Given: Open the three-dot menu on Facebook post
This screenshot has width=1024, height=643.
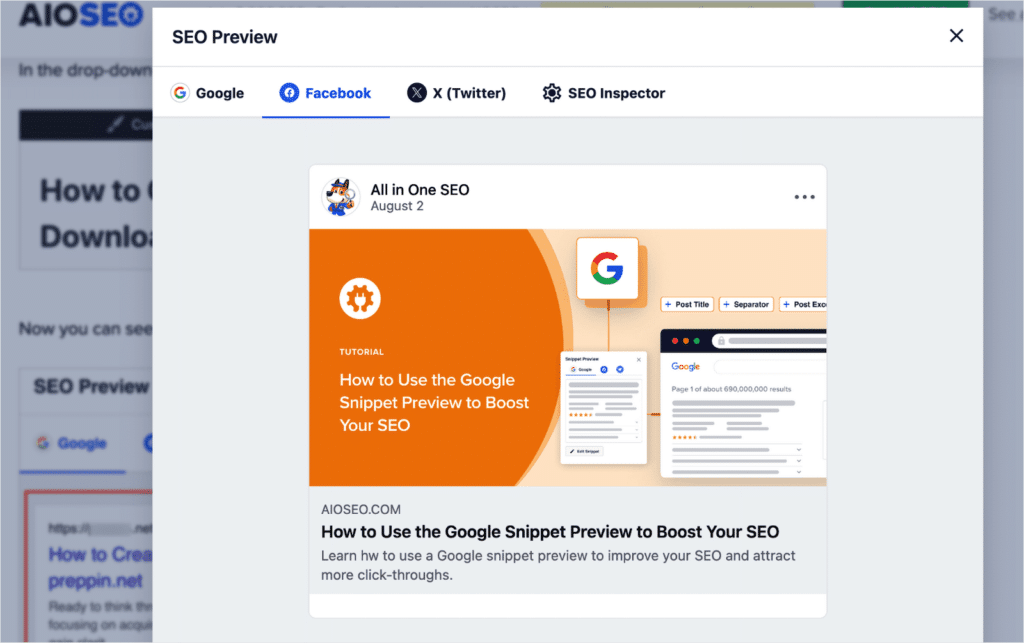Looking at the screenshot, I should point(804,196).
